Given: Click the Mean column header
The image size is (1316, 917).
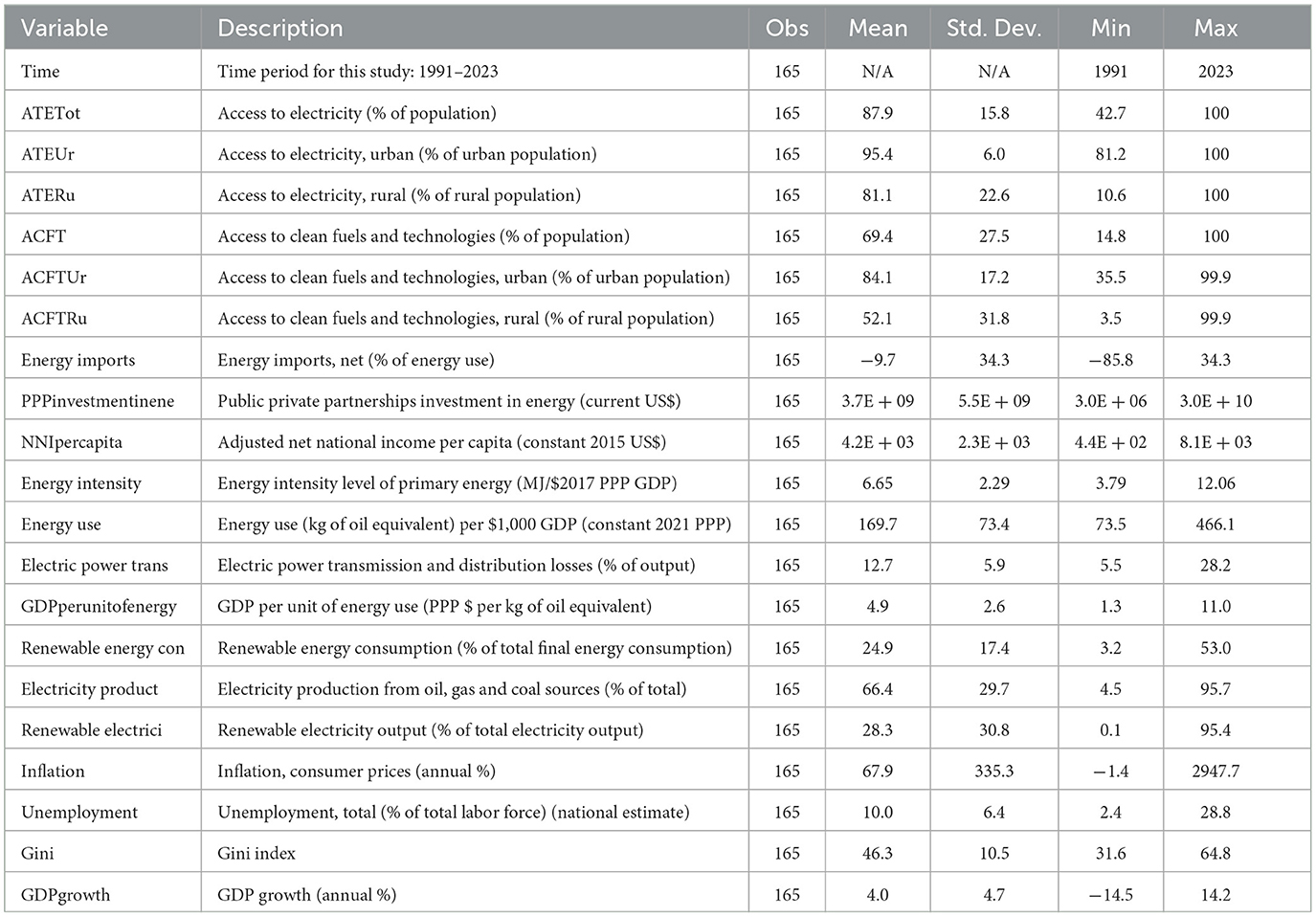Looking at the screenshot, I should pos(878,29).
